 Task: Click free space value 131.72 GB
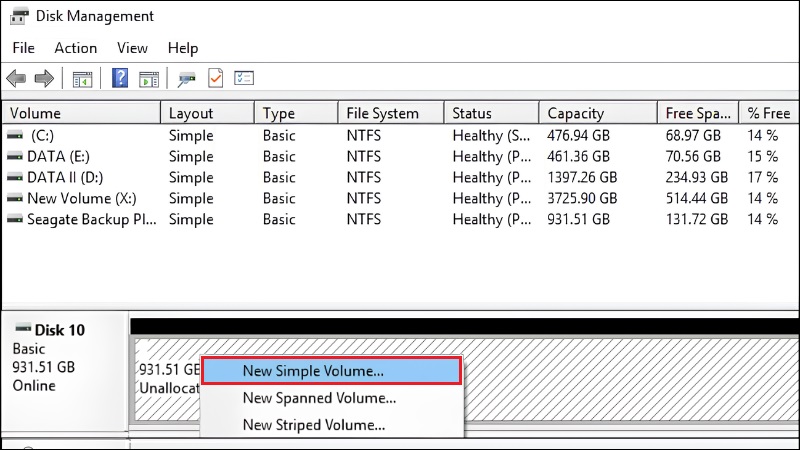697,219
